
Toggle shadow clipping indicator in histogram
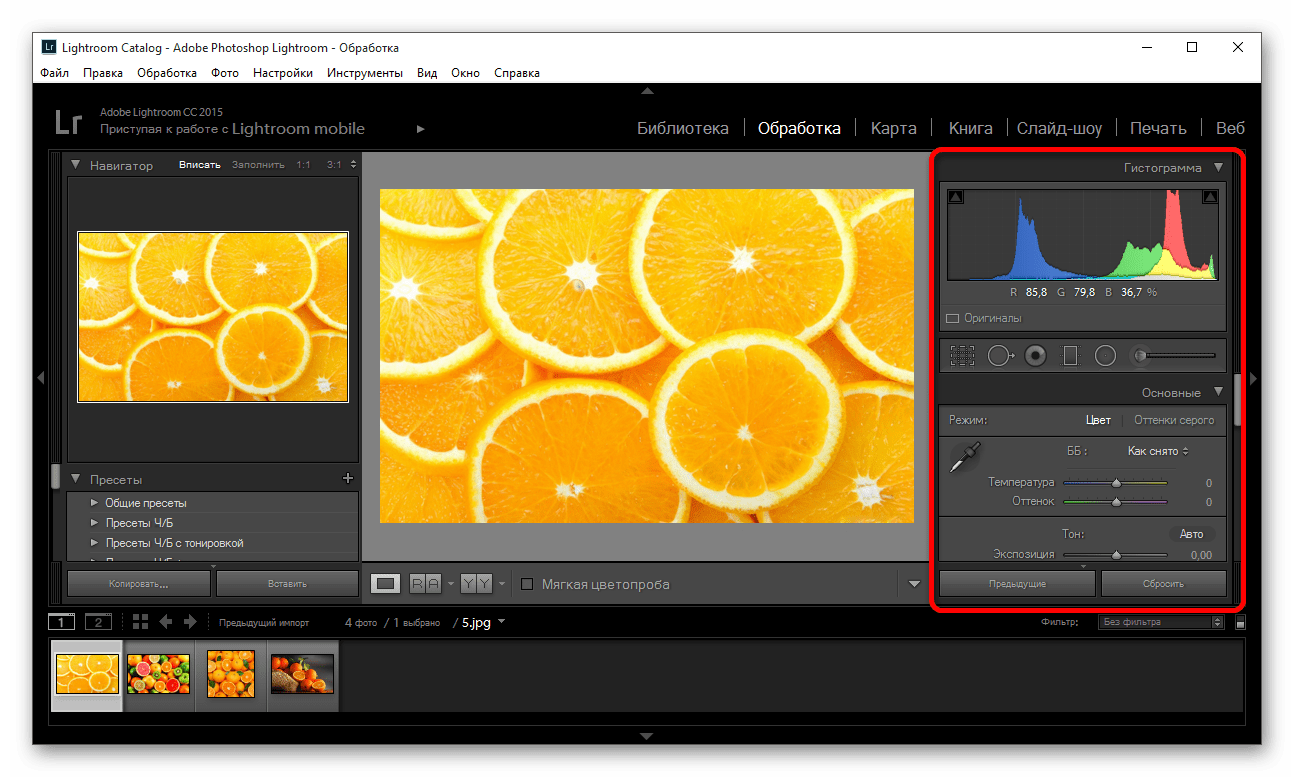(x=955, y=197)
